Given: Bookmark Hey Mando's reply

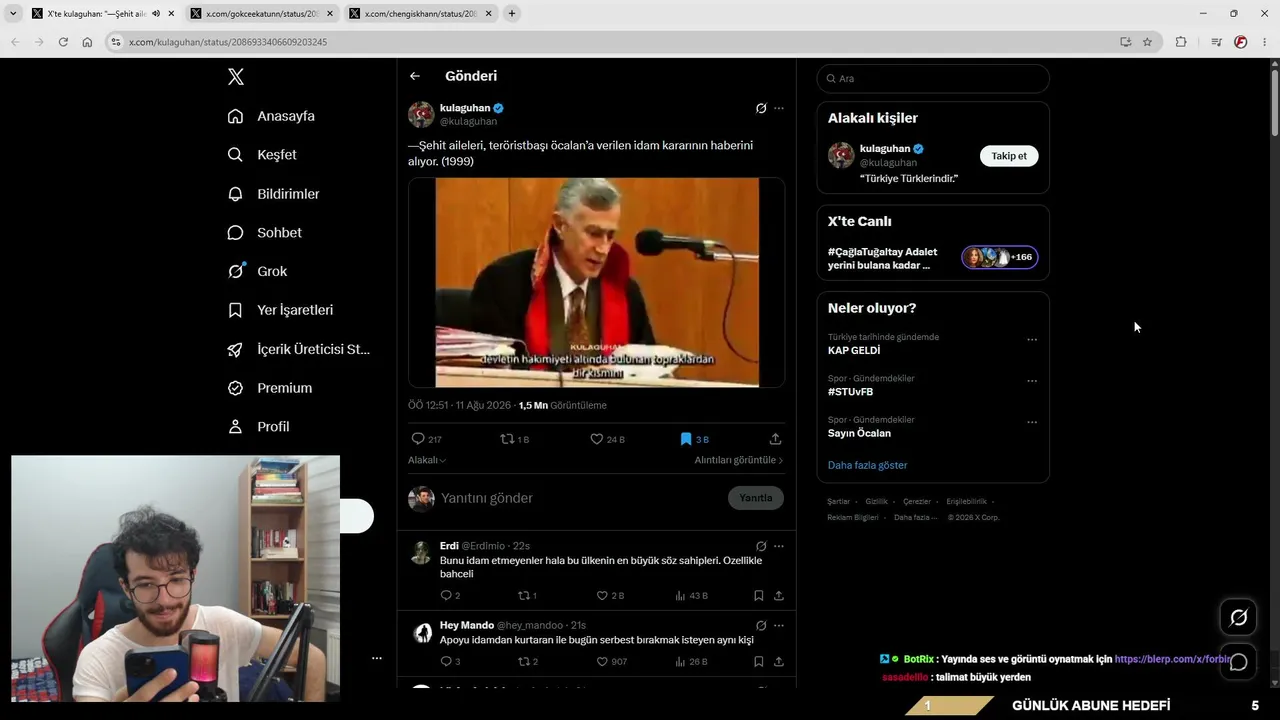Looking at the screenshot, I should (758, 662).
